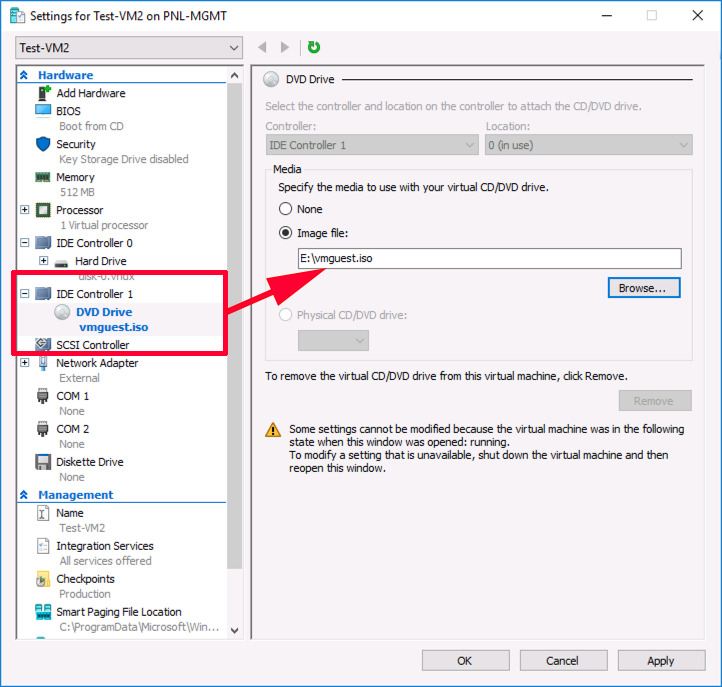Select SCSI Controller tree item
This screenshot has width=722, height=687.
(93, 344)
